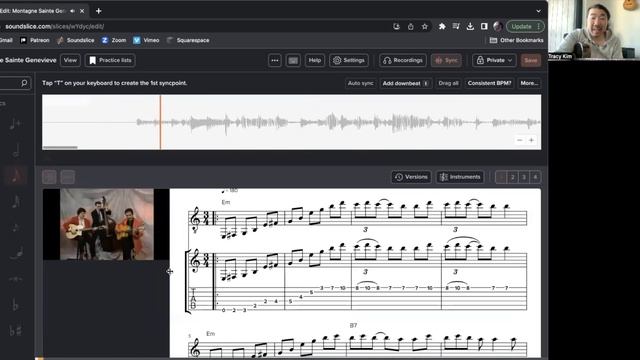Open Recordings with headphones icon

pos(403,60)
